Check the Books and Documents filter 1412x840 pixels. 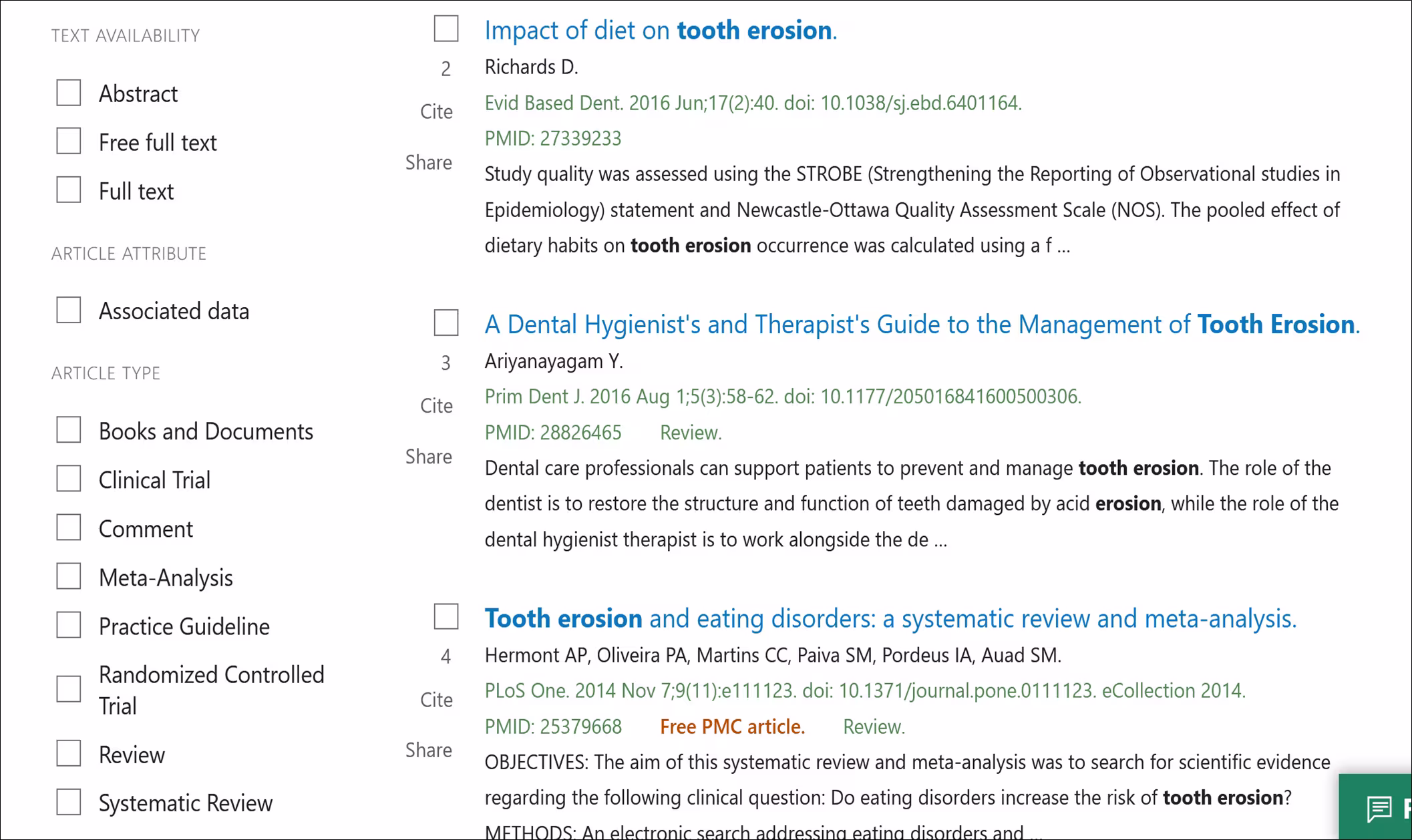(67, 429)
